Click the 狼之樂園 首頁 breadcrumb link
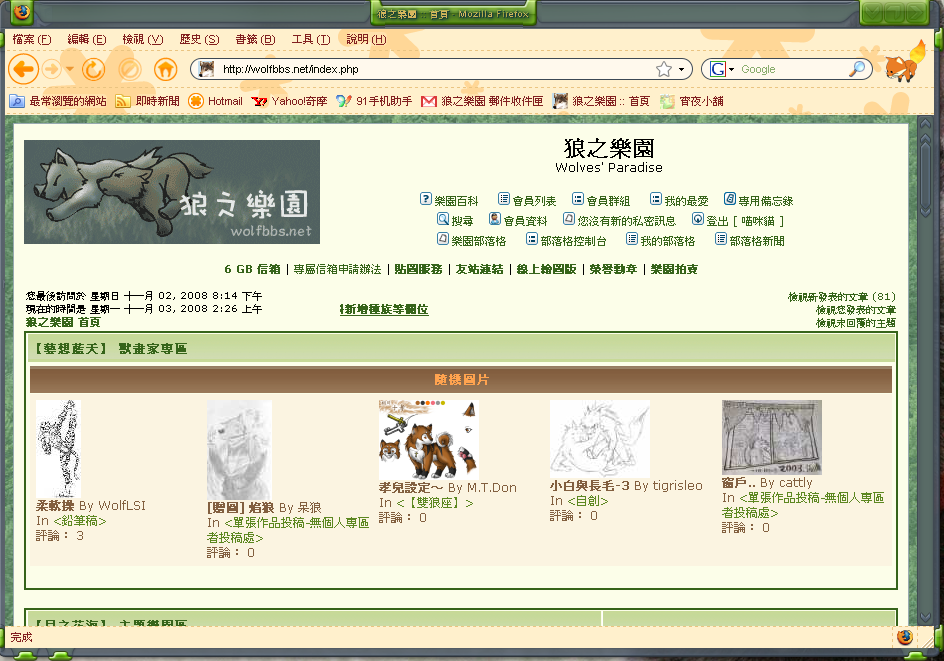The image size is (944, 661). click(x=63, y=322)
